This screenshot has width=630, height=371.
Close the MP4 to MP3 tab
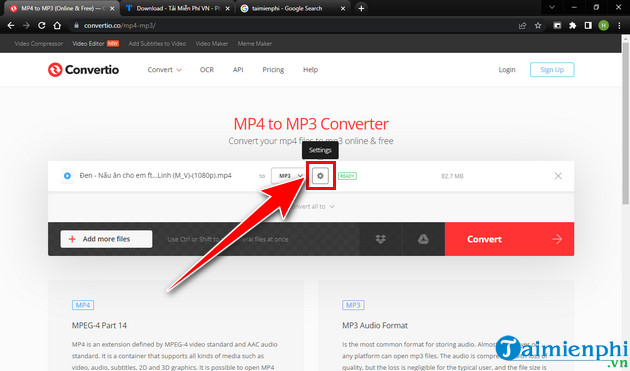[x=112, y=8]
